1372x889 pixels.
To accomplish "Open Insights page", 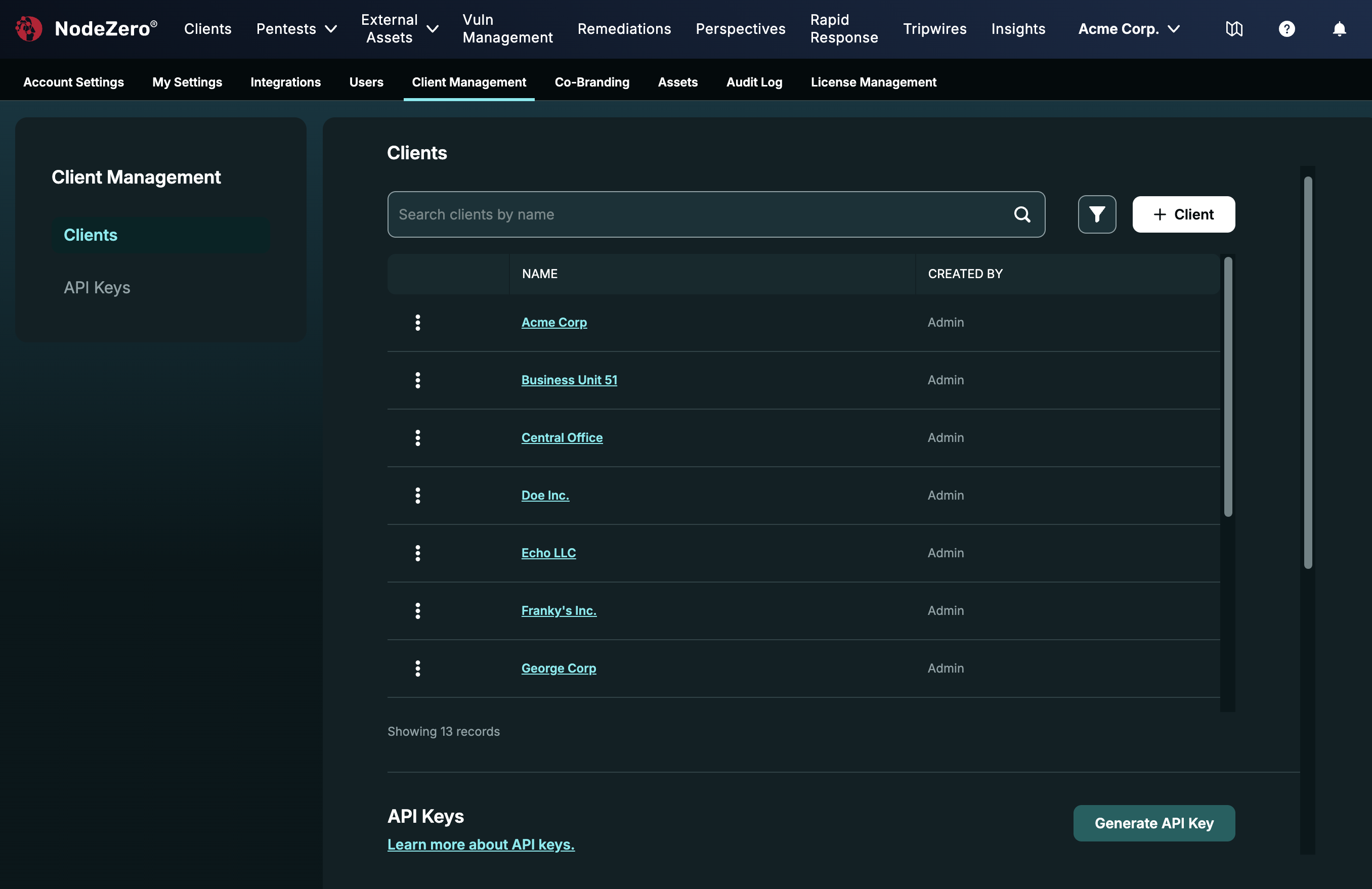I will pos(1018,29).
